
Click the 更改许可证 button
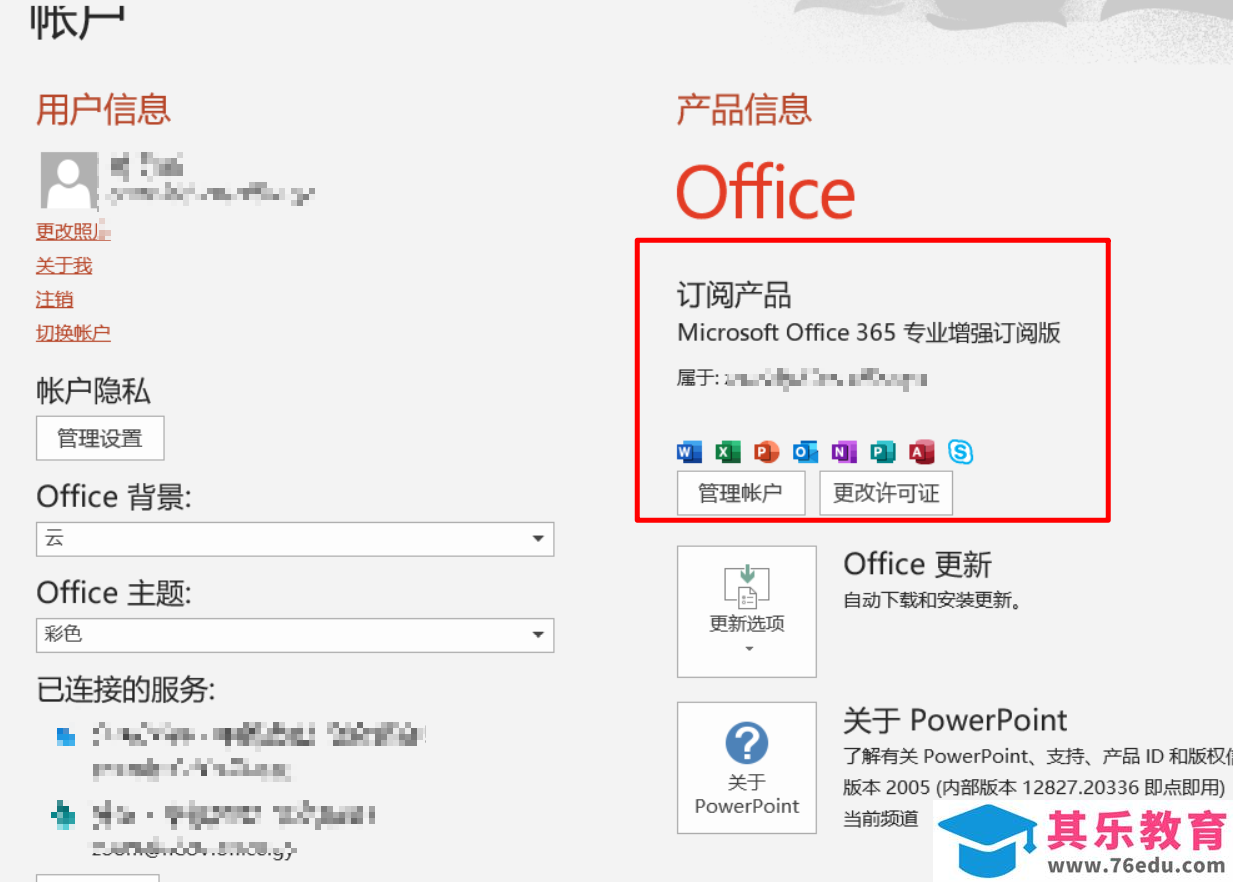(x=886, y=493)
